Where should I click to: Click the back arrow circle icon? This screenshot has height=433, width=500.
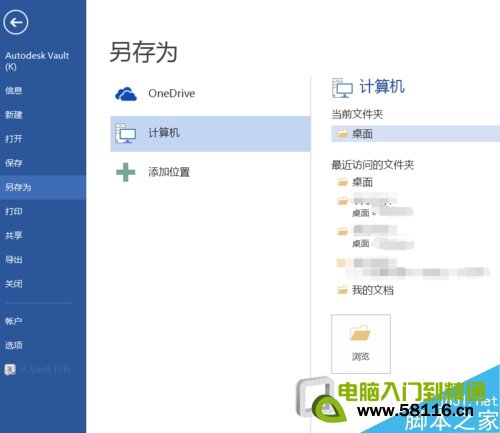pos(15,22)
